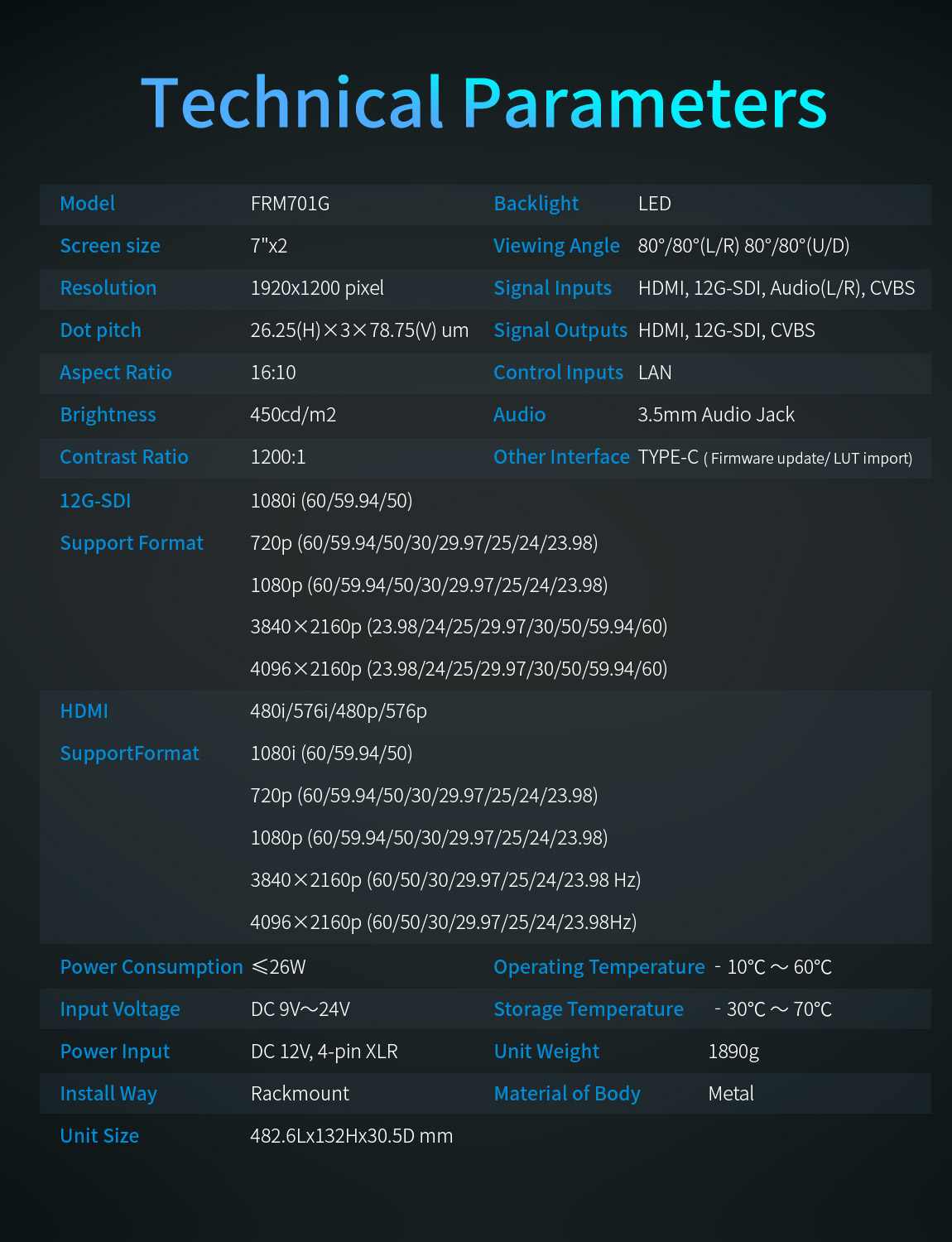Click the HDMI label
The image size is (952, 1242).
[x=84, y=711]
